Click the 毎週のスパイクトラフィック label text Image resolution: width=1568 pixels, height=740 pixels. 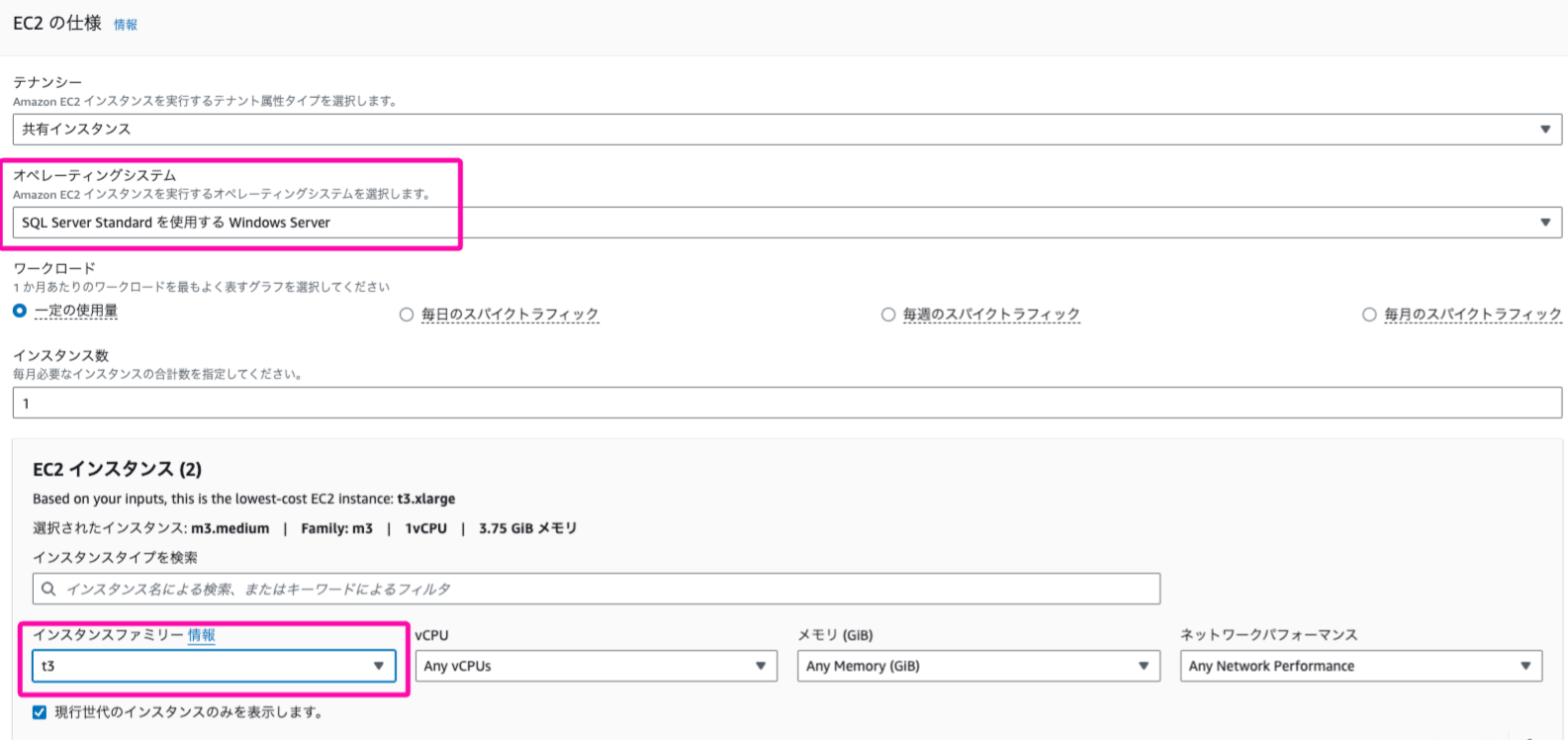991,315
